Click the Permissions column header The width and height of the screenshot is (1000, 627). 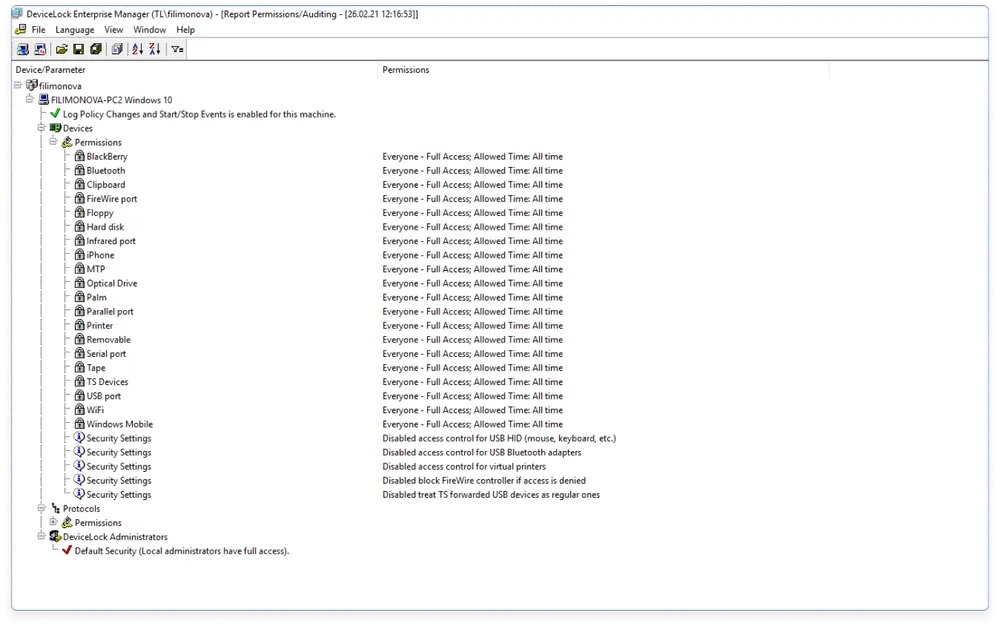(603, 70)
